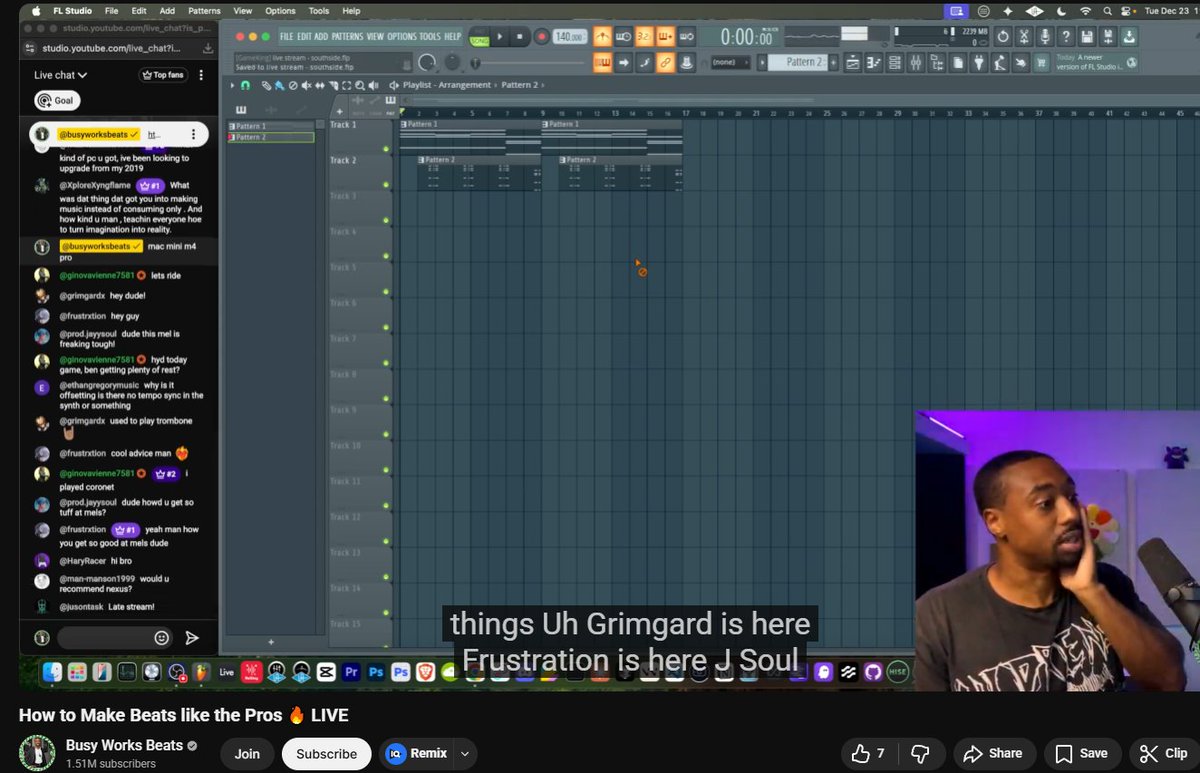The height and width of the screenshot is (773, 1200).
Task: Open the mixer view icon
Action: pyautogui.click(x=916, y=62)
